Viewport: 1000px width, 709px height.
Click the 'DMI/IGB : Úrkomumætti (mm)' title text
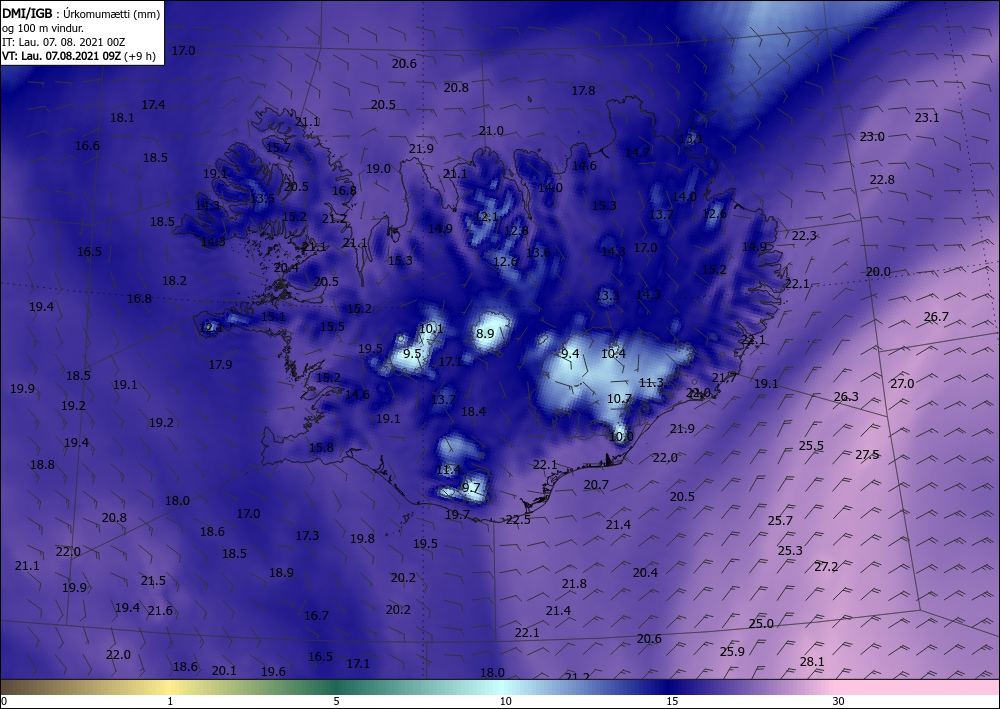click(81, 13)
